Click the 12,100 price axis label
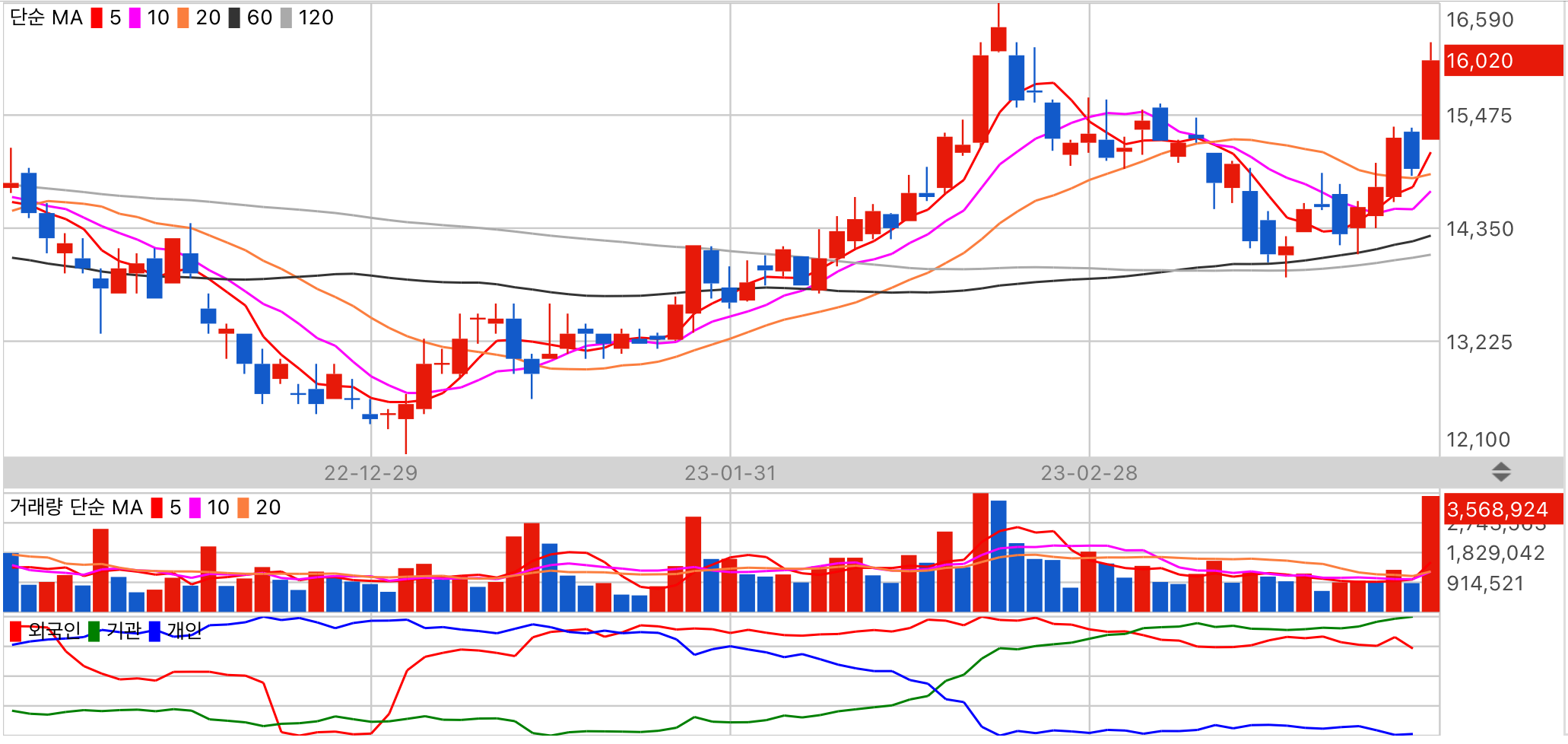Viewport: 1568px width, 744px height. coord(1478,440)
